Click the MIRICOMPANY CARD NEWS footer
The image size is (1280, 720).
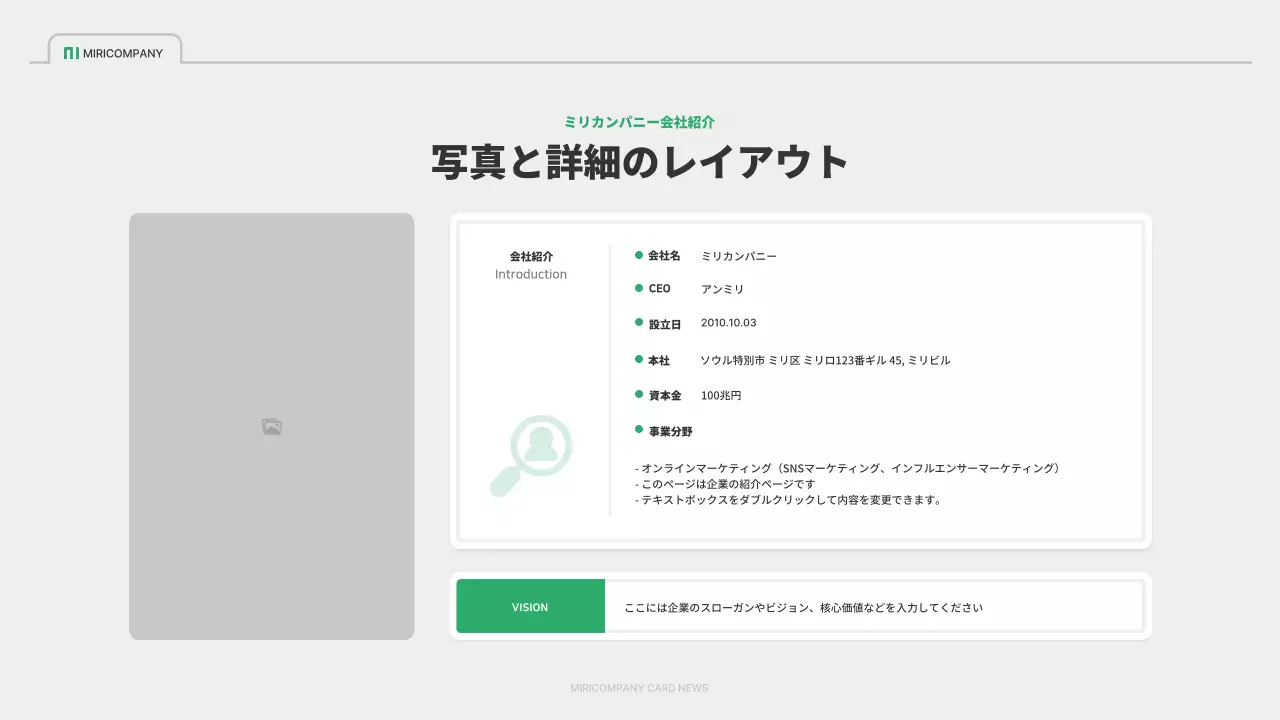pyautogui.click(x=639, y=688)
